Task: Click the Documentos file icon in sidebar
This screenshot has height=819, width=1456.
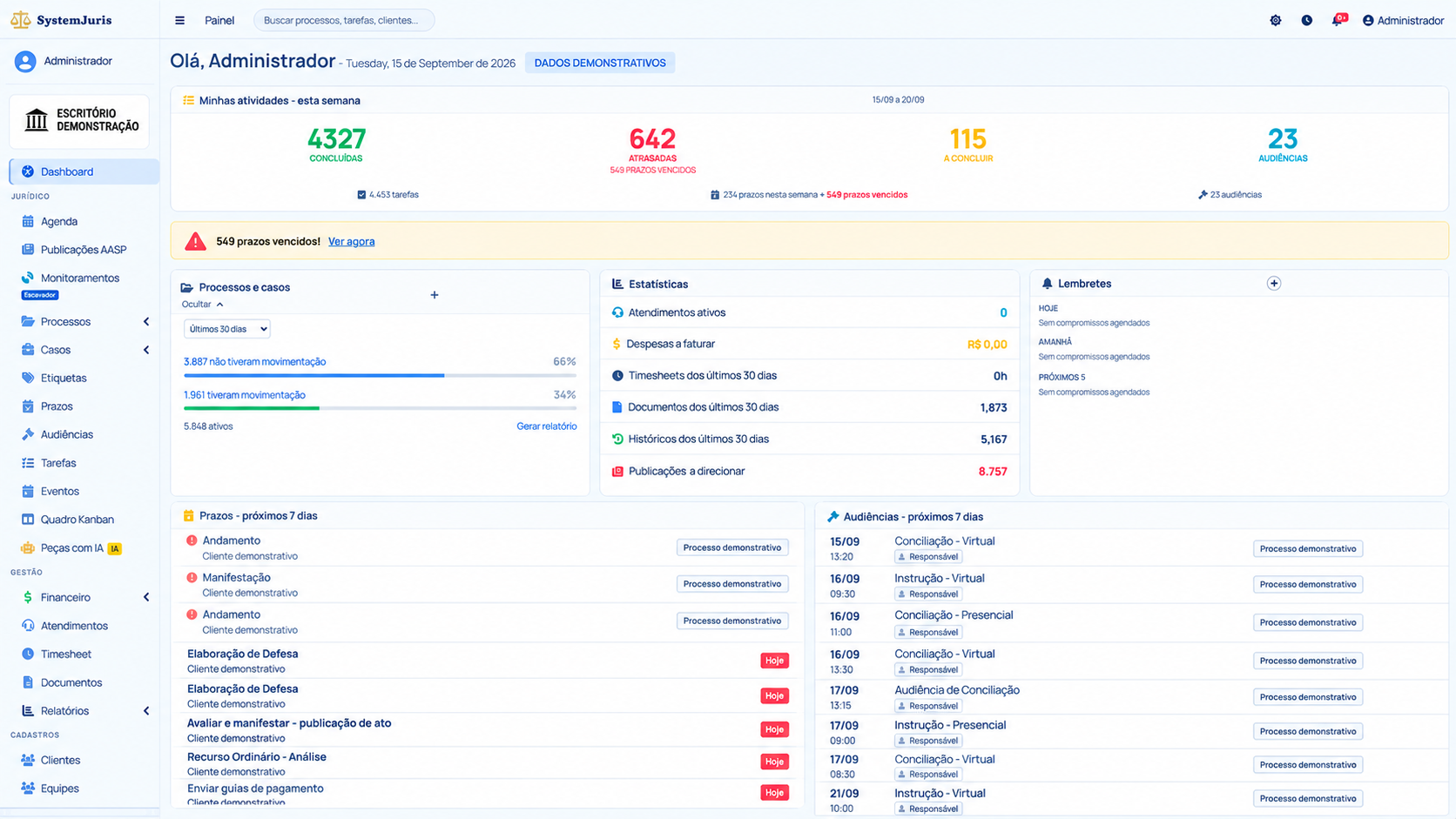Action: 28,682
